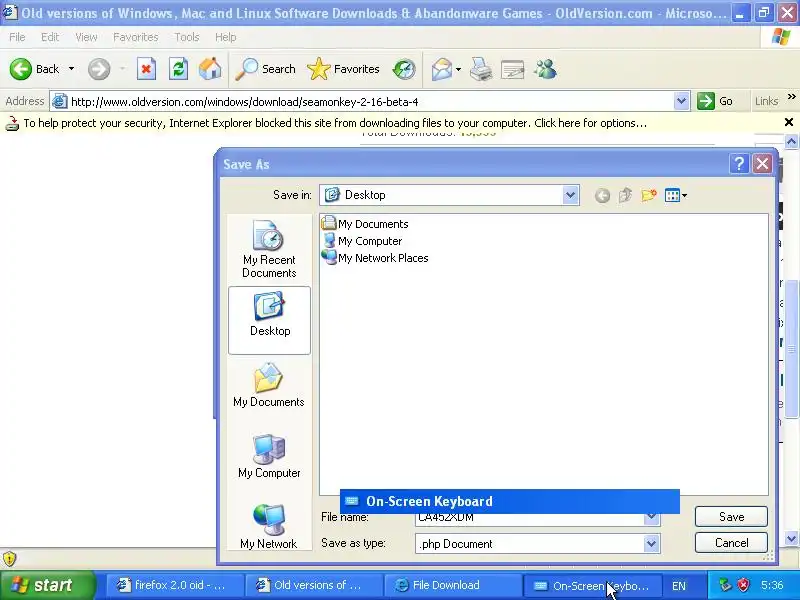Open the Mail icon dropdown arrow
800x600 pixels.
(458, 69)
